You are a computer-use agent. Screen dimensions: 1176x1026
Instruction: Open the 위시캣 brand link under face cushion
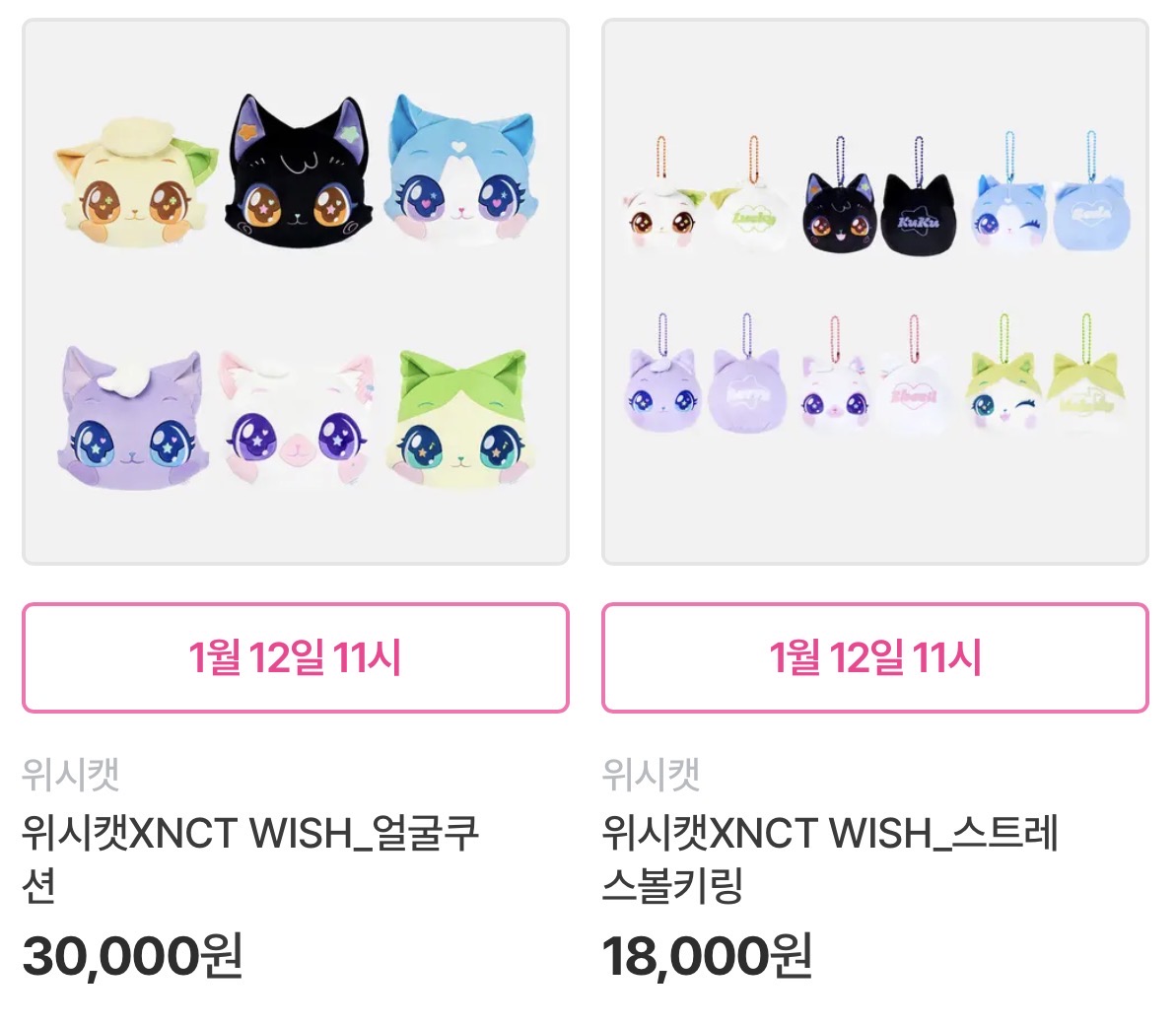click(x=71, y=774)
